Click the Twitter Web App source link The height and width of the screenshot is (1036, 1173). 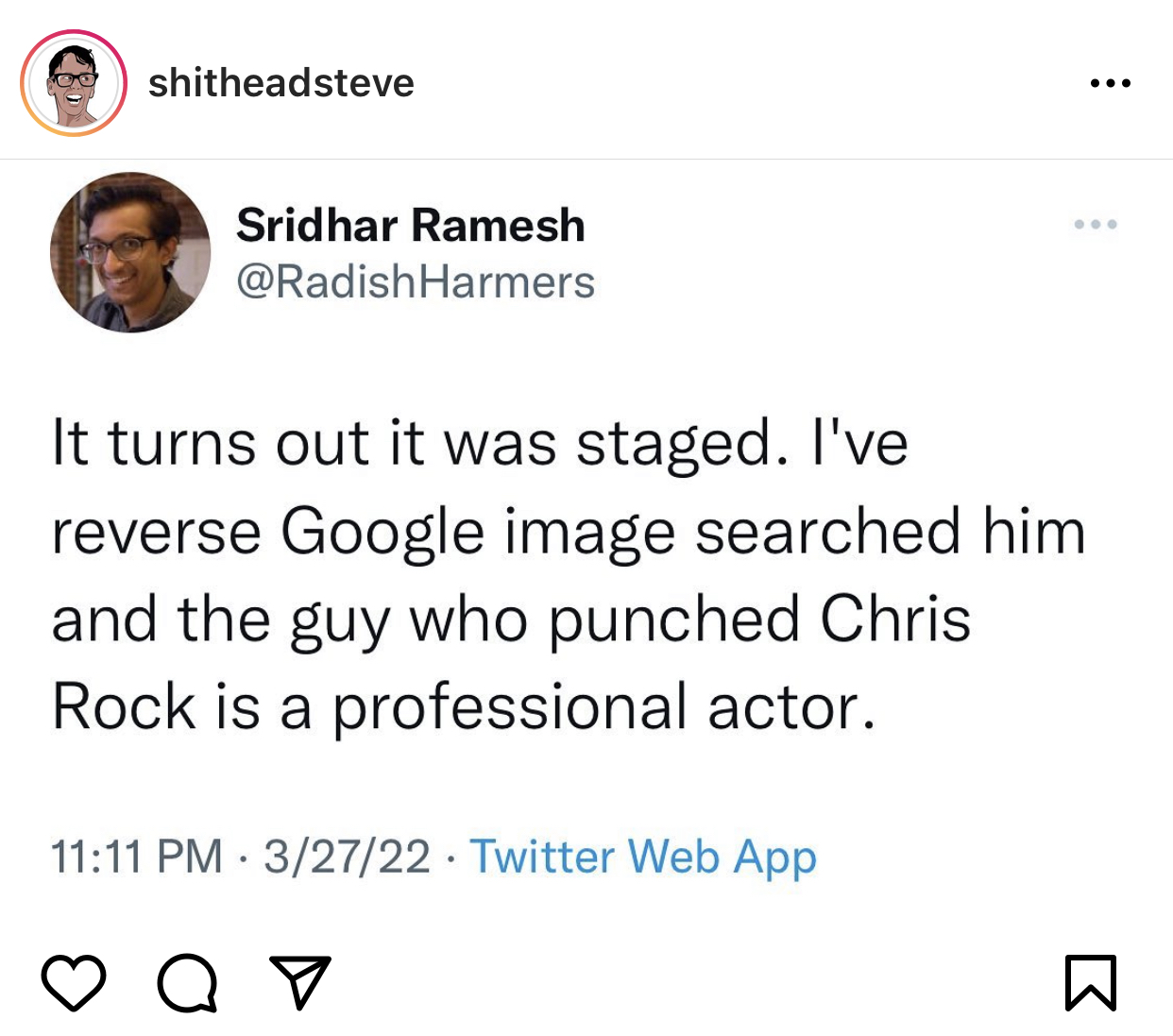point(643,857)
